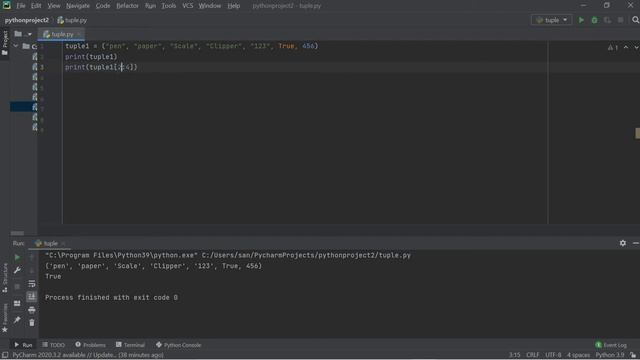
Task: Click the highlighted file row in project tree
Action: click(24, 107)
